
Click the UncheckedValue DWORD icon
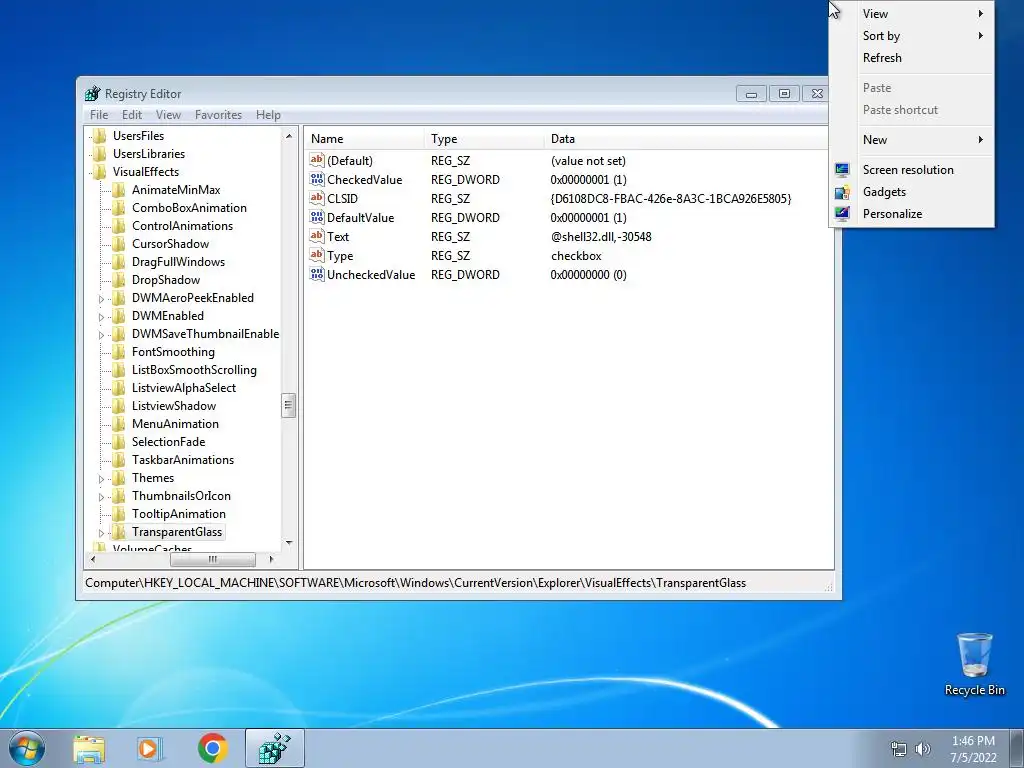[x=317, y=274]
